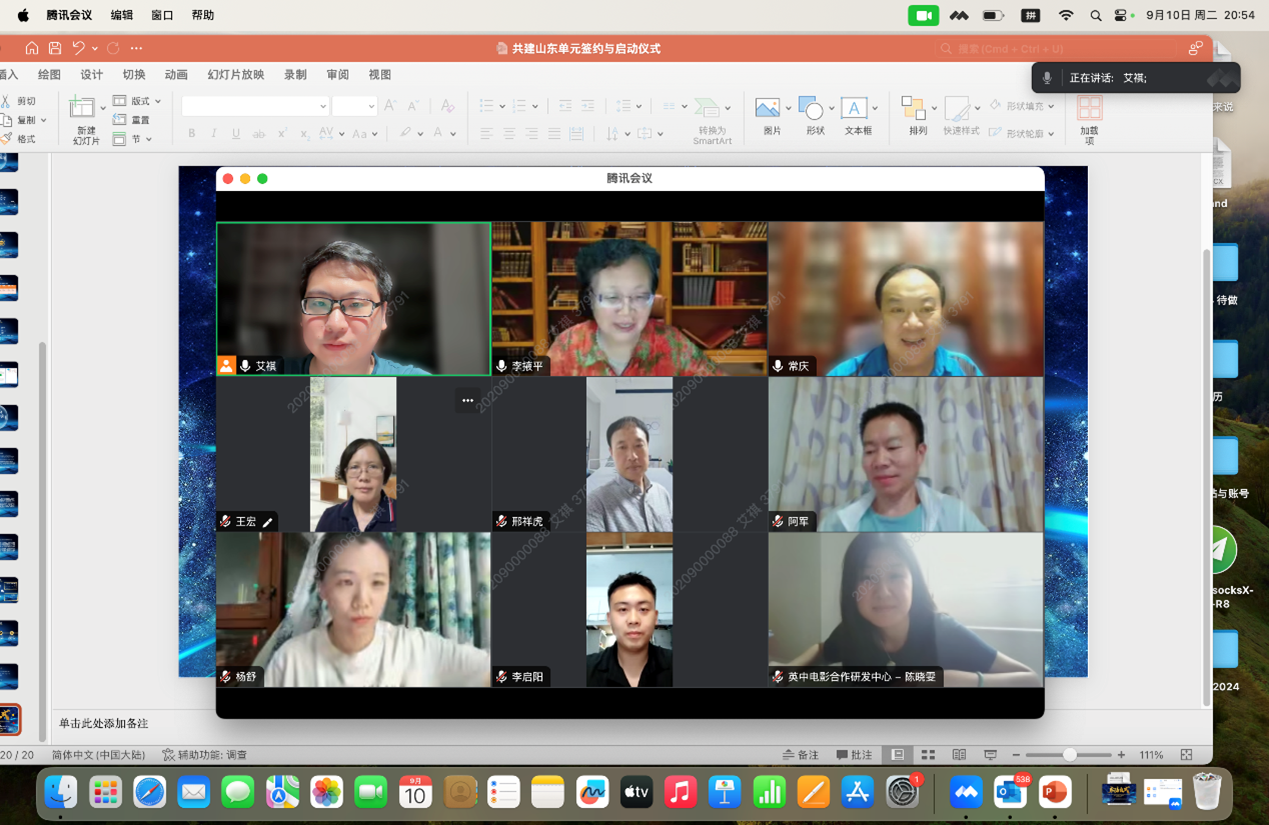1269x825 pixels.
Task: Click the New Slide icon in ribbon
Action: (82, 108)
